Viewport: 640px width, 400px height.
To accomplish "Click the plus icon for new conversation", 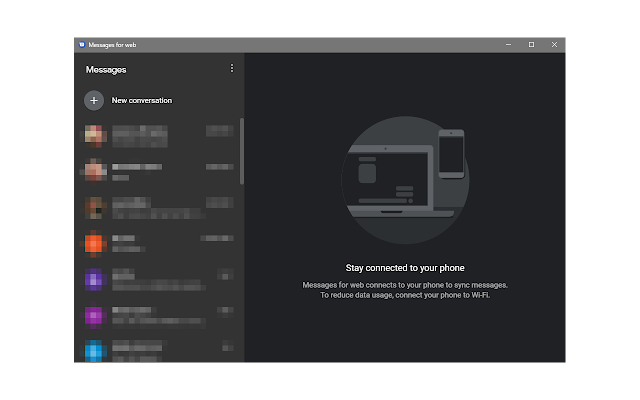I will click(94, 100).
